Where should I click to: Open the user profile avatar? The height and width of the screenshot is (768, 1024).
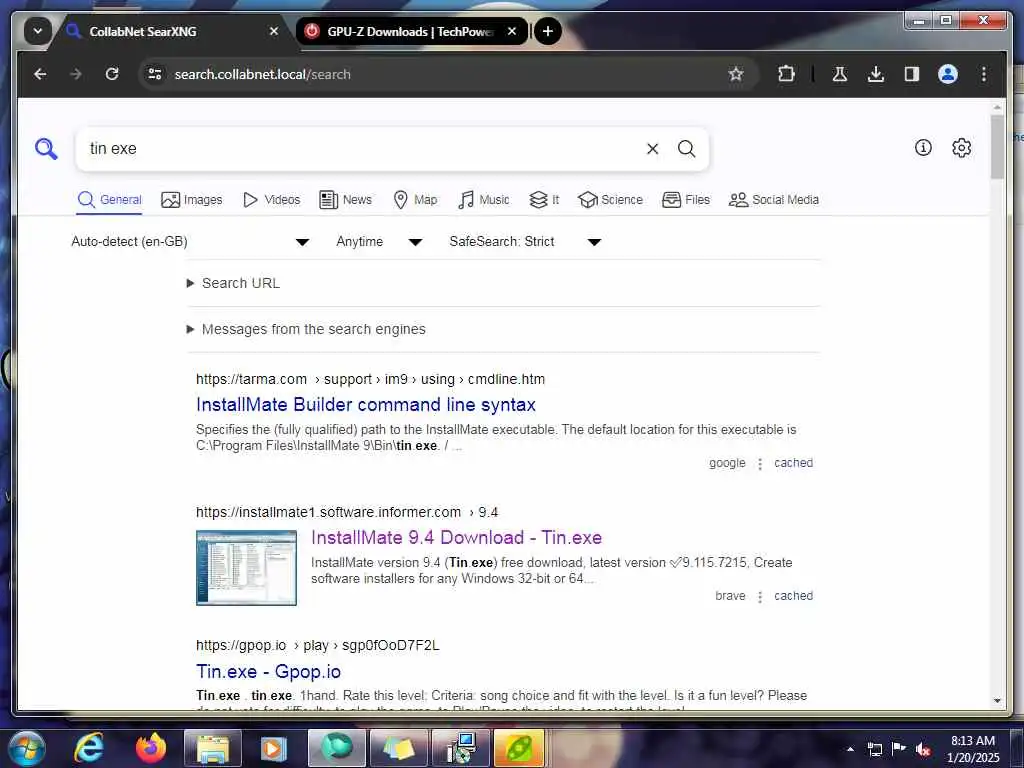[948, 74]
